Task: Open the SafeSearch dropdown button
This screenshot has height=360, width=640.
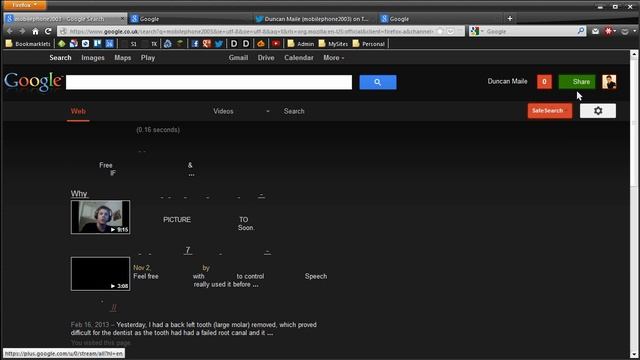Action: tap(549, 111)
